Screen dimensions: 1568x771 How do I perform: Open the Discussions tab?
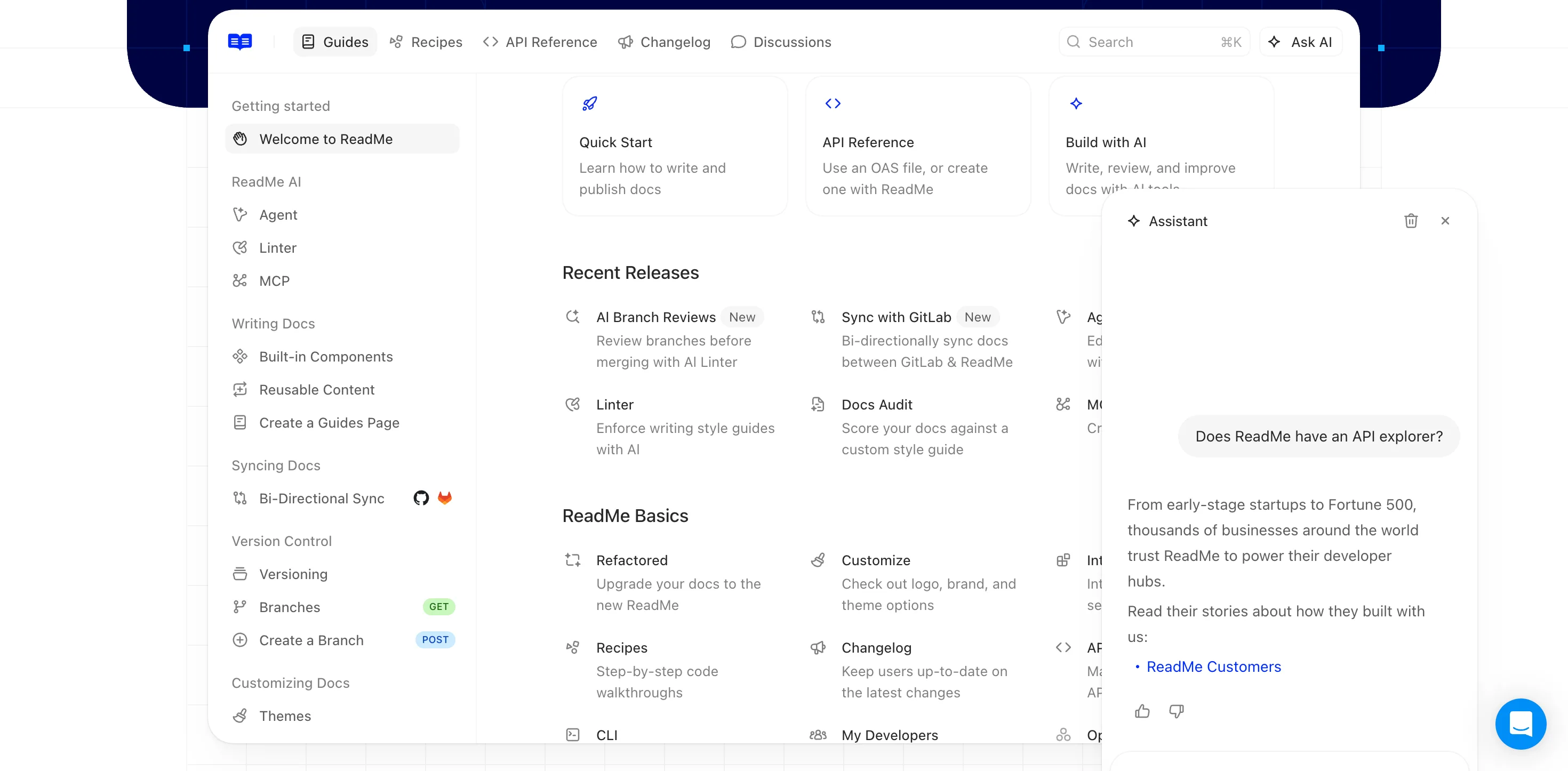coord(781,42)
